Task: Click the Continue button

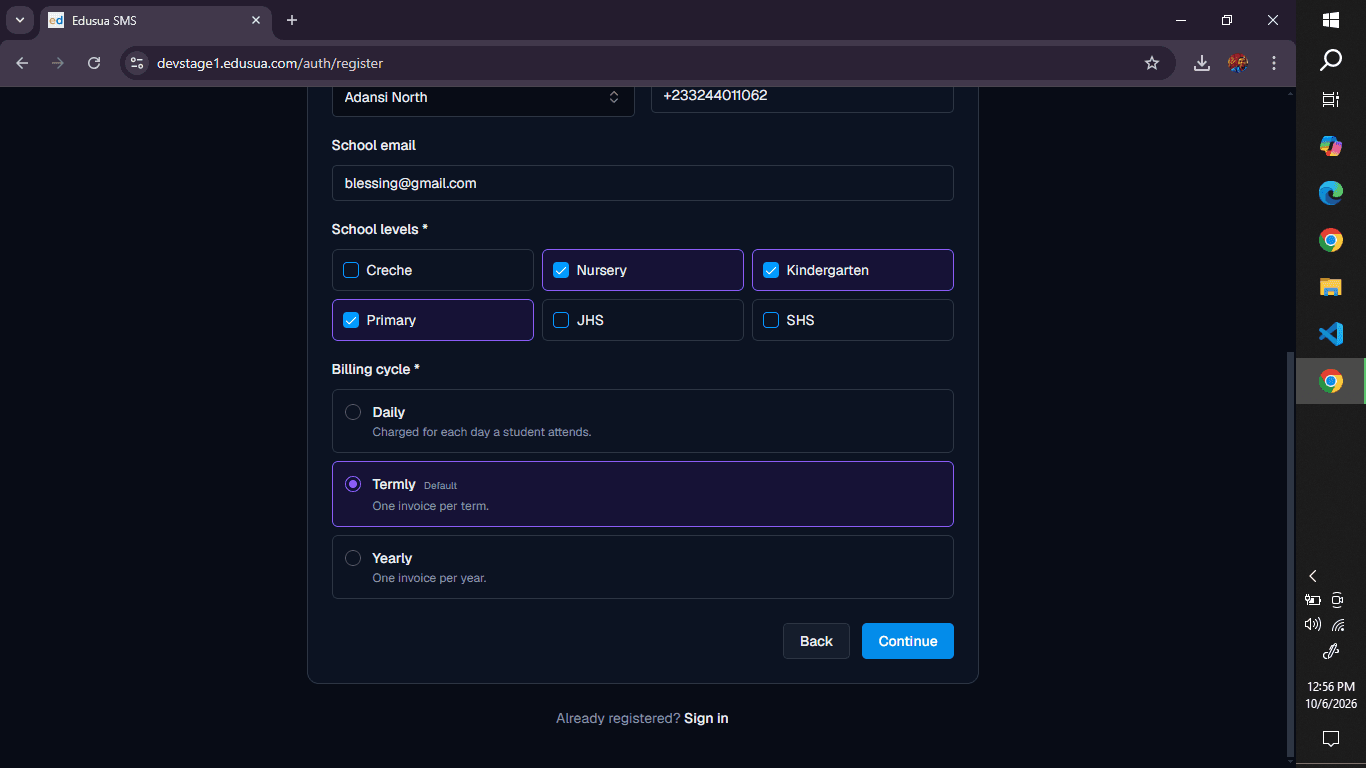Action: click(908, 641)
